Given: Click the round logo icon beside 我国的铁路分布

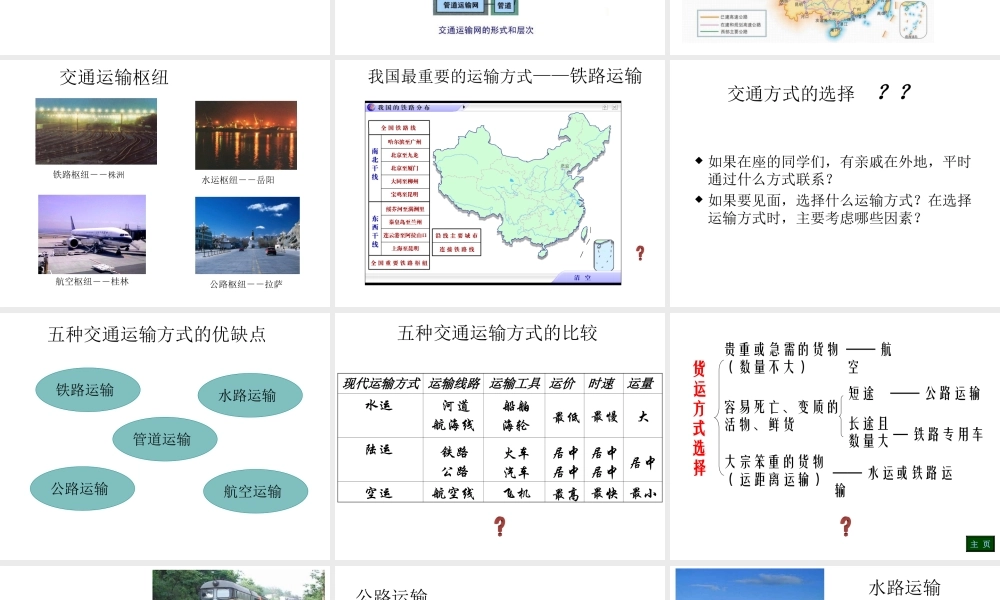Looking at the screenshot, I should [x=371, y=107].
